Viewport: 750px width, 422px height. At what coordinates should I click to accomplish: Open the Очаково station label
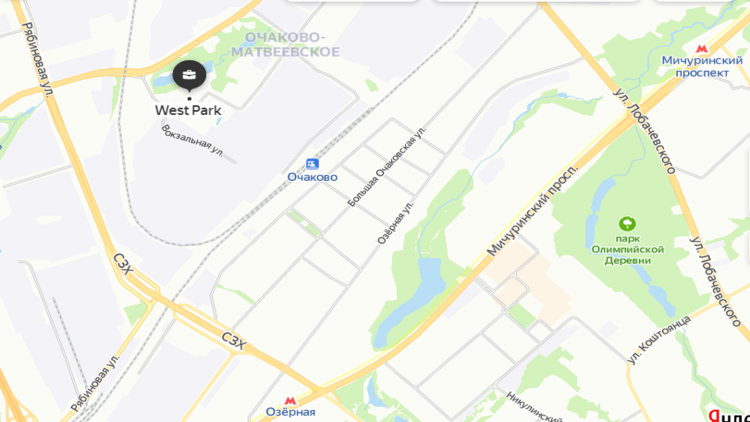point(312,177)
